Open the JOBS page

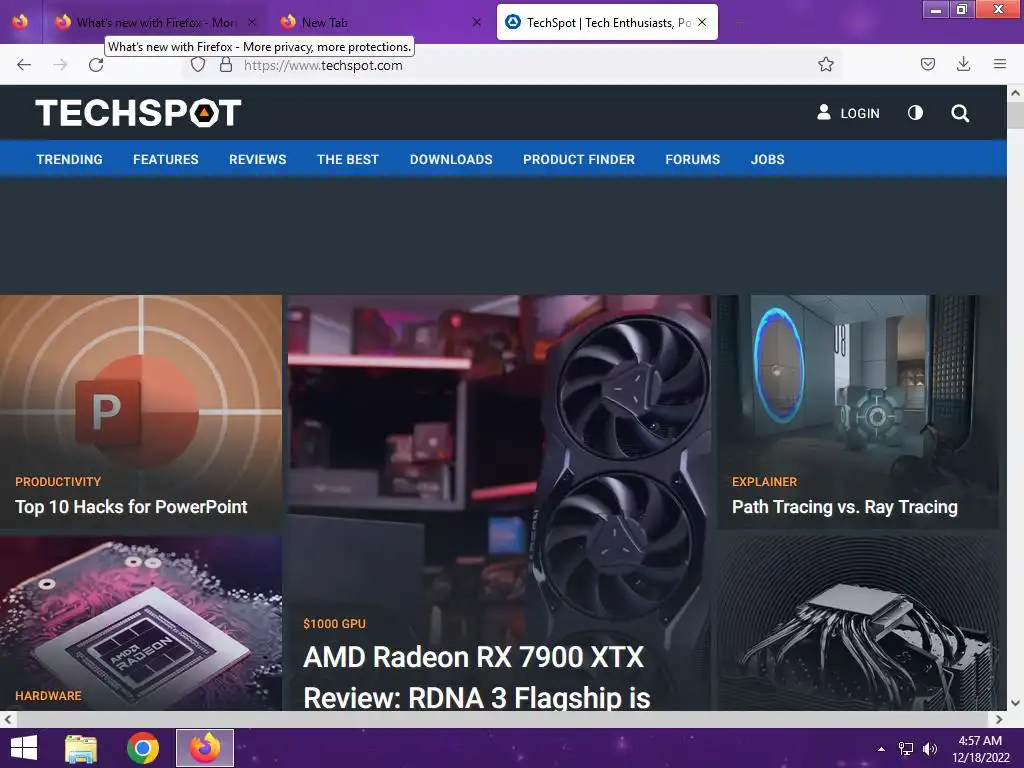click(x=767, y=159)
